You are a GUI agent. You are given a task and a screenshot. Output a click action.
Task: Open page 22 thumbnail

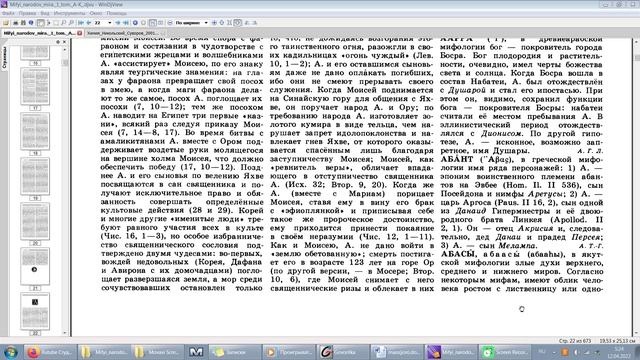35,311
